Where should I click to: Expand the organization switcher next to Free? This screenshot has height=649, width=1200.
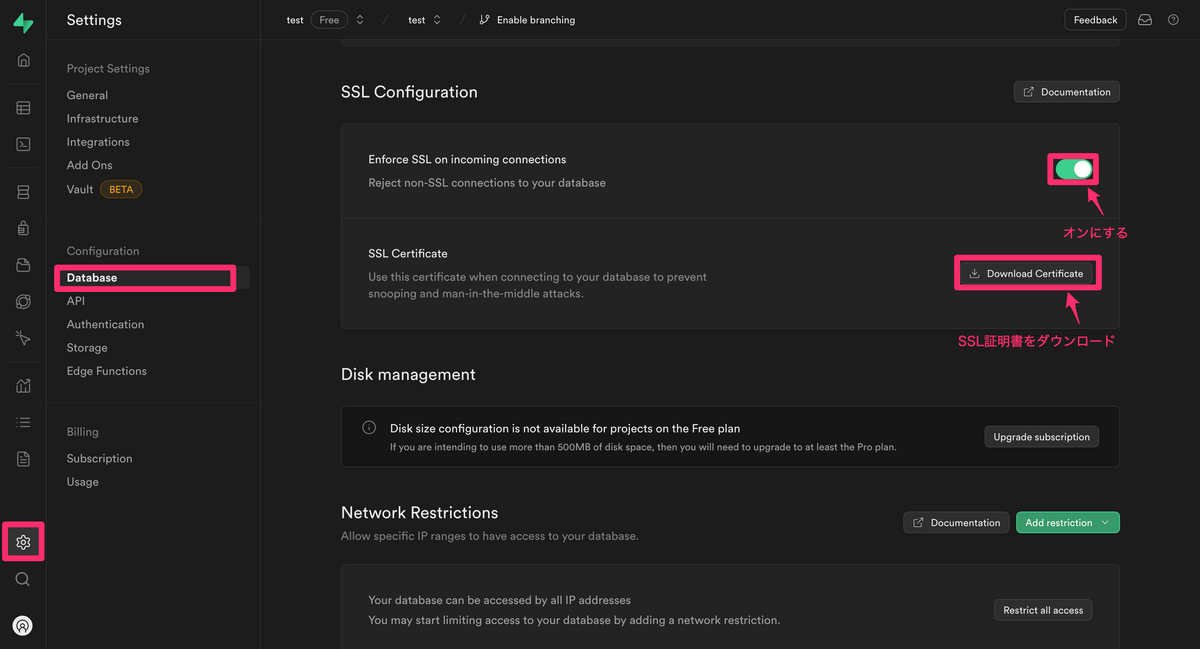pos(360,20)
